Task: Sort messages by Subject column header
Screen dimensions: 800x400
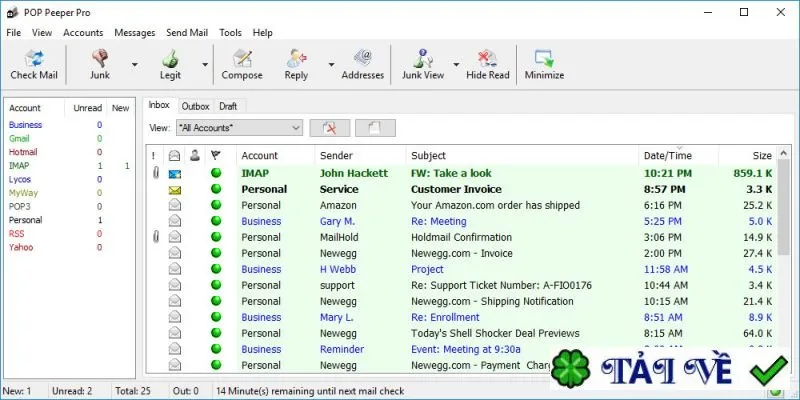Action: pyautogui.click(x=522, y=156)
